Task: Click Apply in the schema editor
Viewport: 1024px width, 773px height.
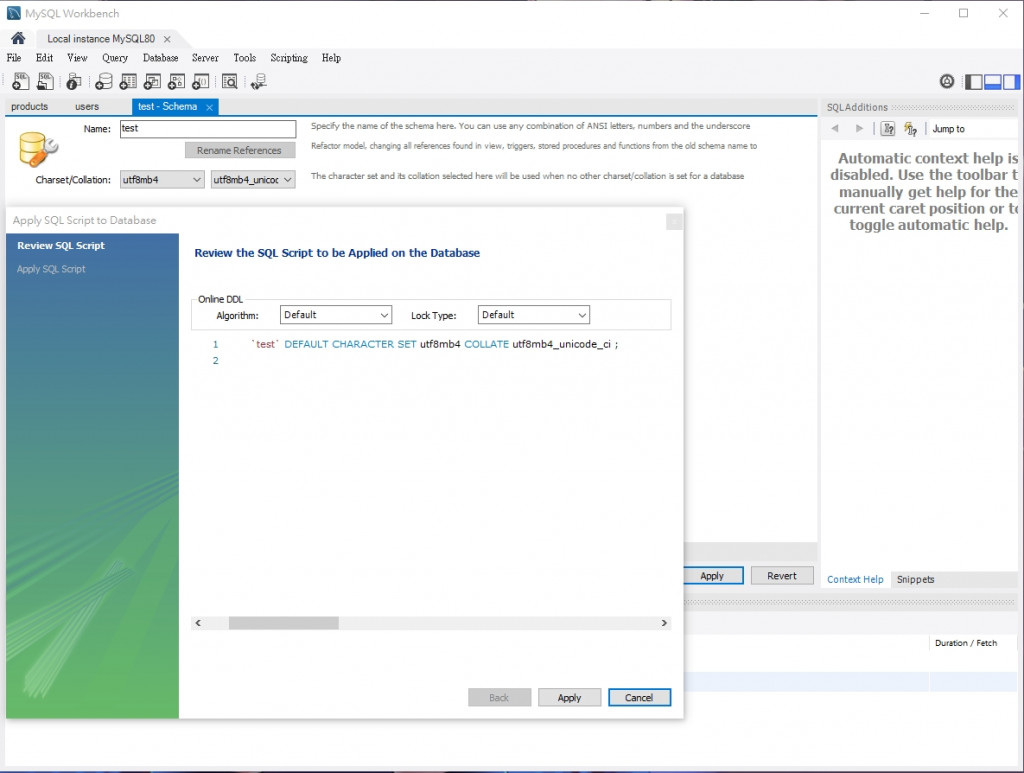Action: pos(712,576)
